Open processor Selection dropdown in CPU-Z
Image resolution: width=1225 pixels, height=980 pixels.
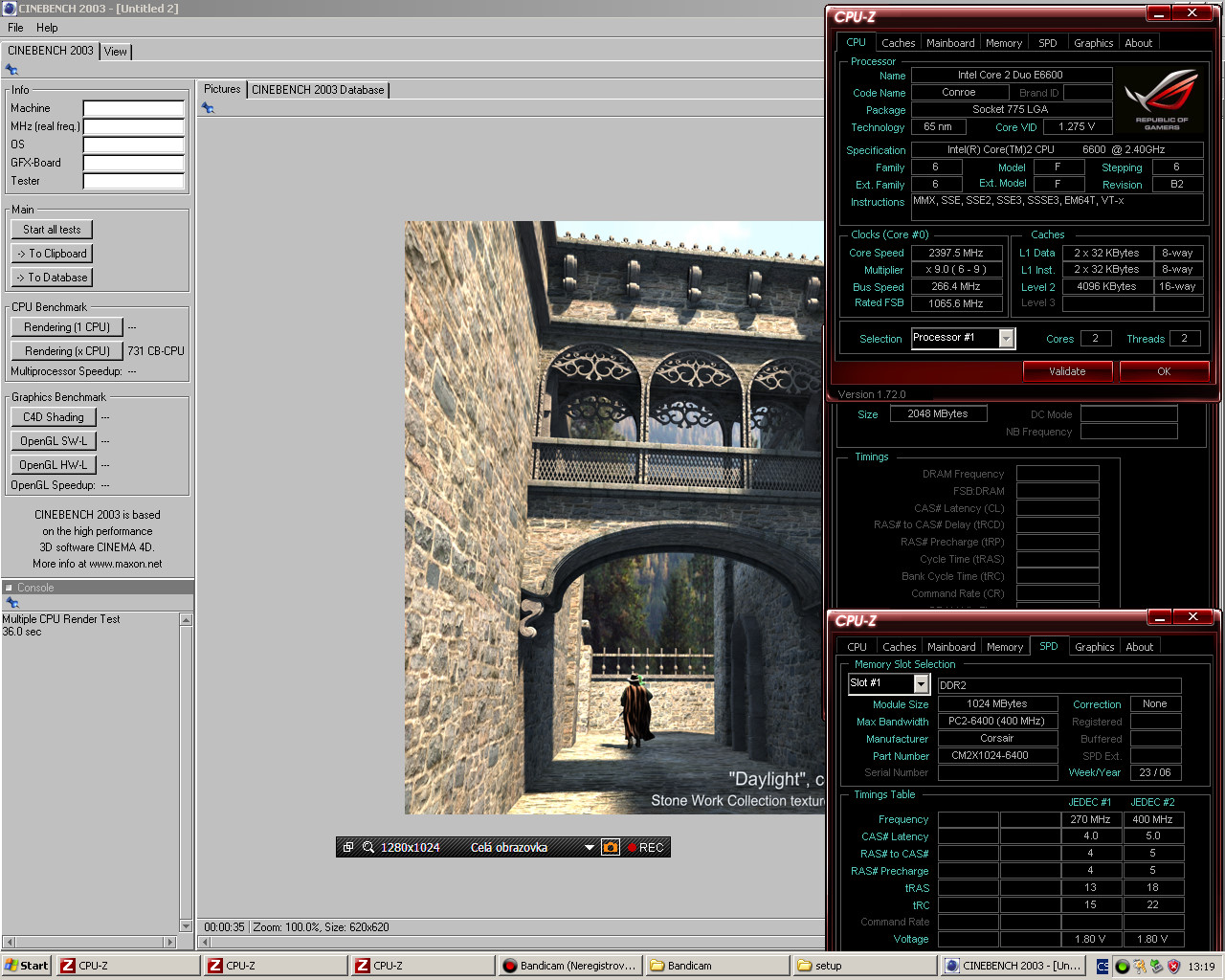pyautogui.click(x=1006, y=338)
